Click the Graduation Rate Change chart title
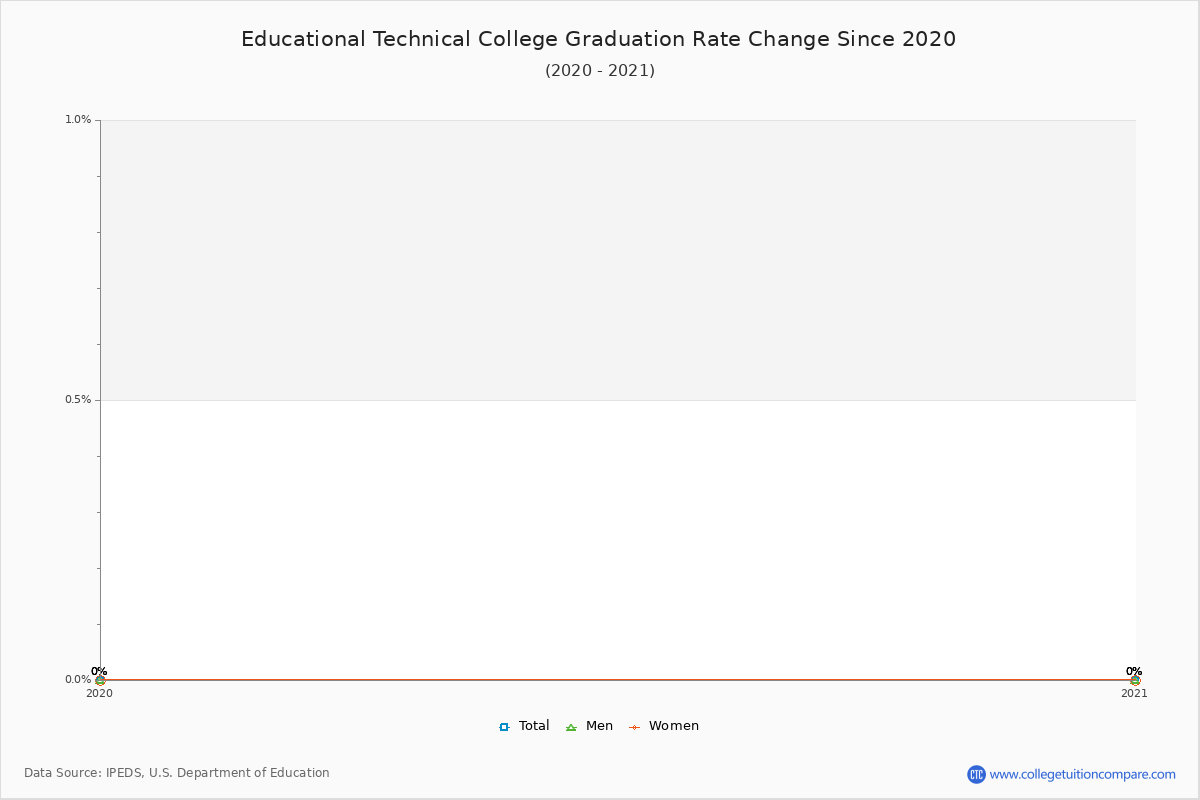Screen dimensions: 1200x800 pos(598,40)
